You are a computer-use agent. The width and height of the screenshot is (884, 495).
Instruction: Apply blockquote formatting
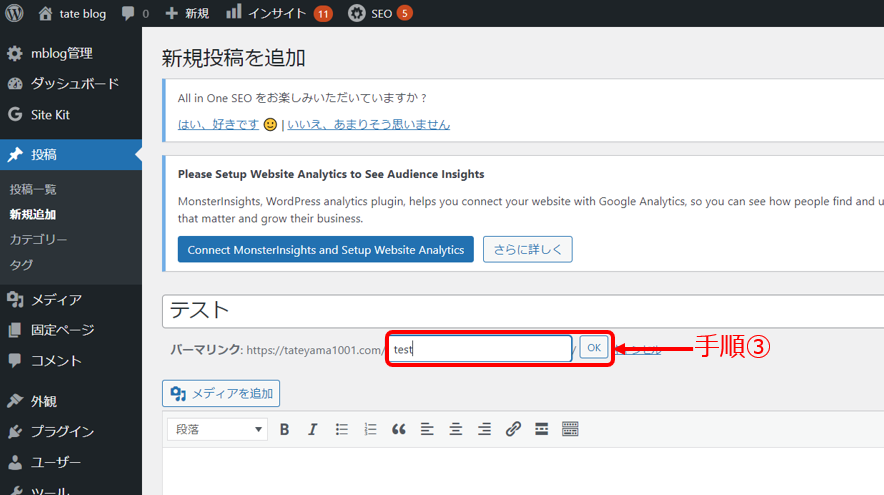click(x=398, y=429)
